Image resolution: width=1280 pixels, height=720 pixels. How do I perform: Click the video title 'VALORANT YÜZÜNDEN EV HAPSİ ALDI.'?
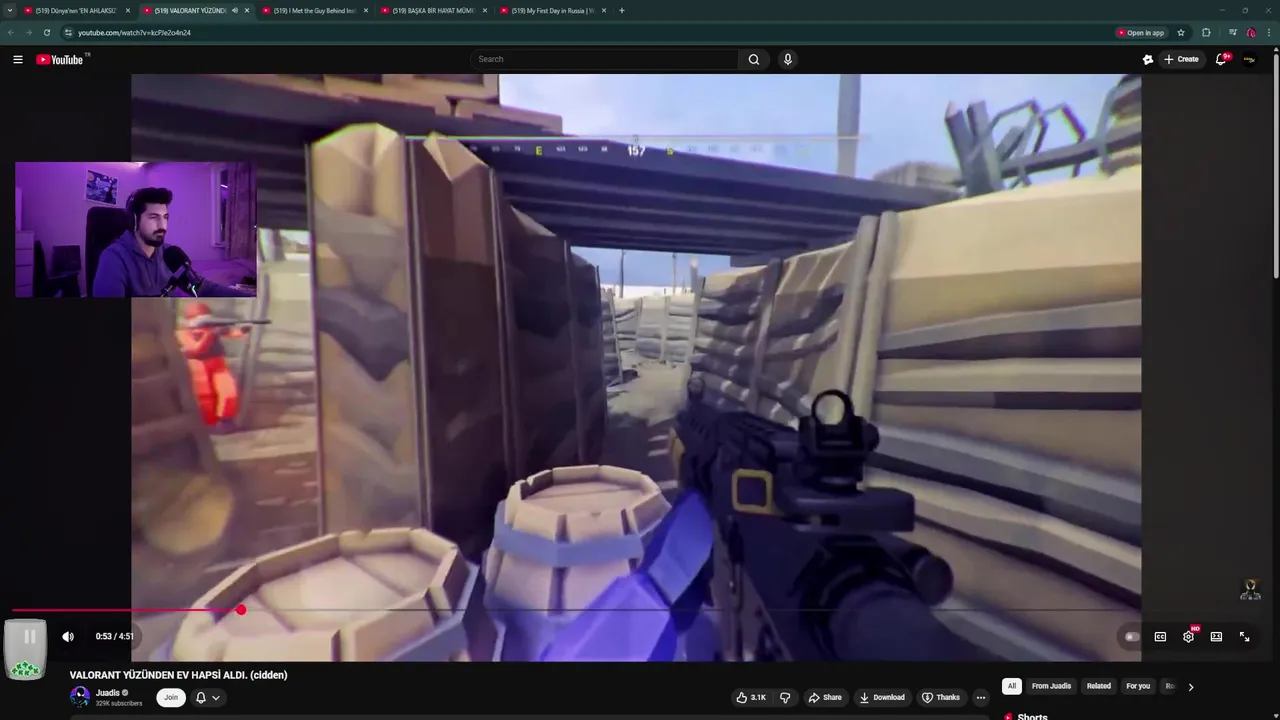coord(178,675)
